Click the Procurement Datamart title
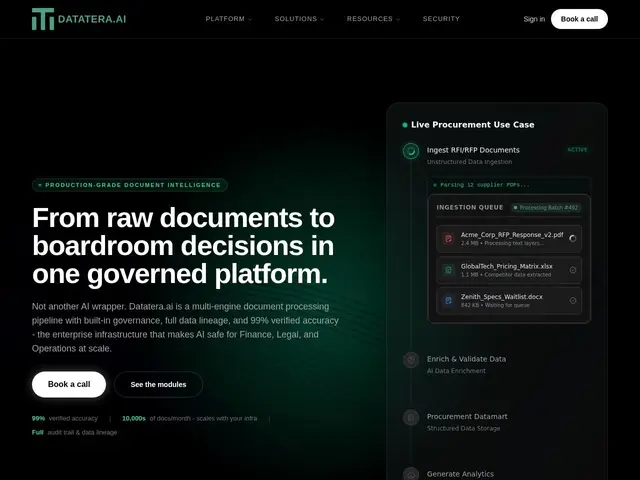This screenshot has height=480, width=640. pos(467,416)
